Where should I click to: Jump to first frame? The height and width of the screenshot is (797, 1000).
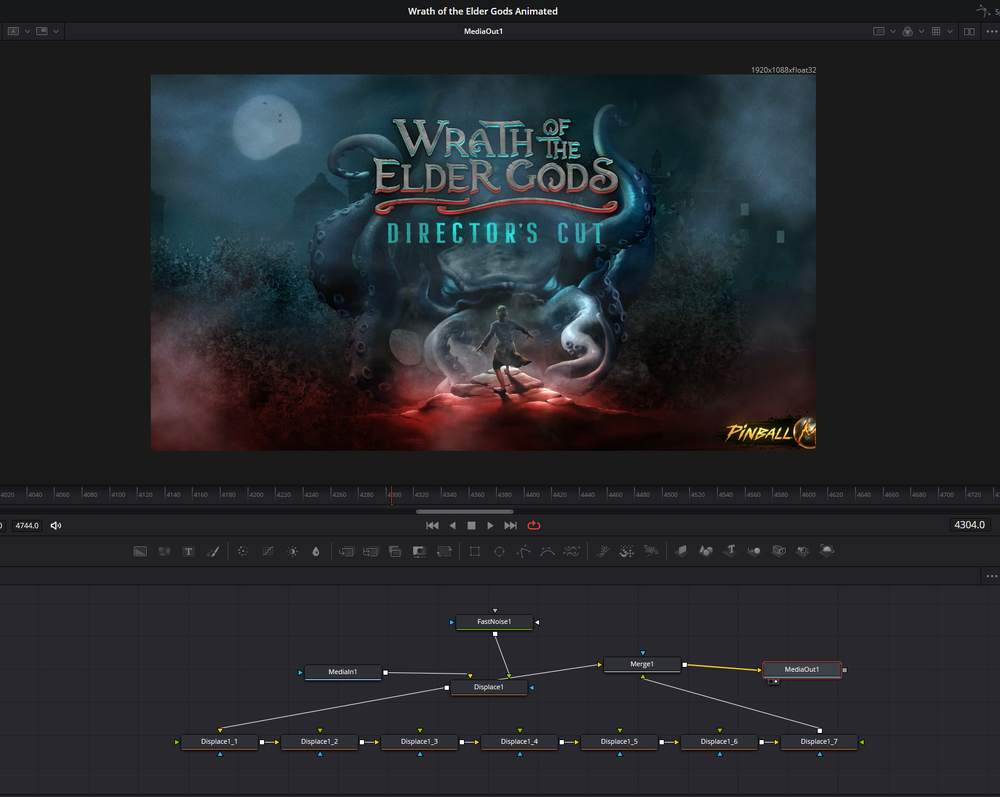(x=432, y=525)
